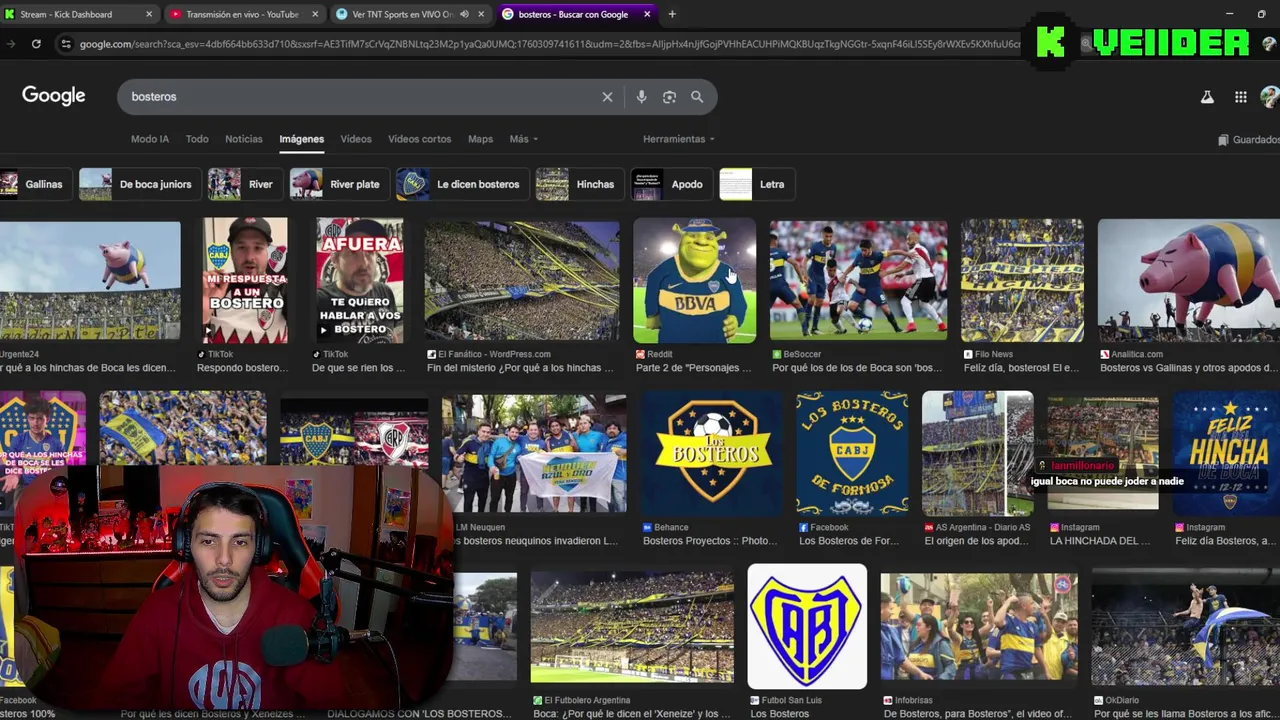
Task: Select the Todo results tab
Action: click(x=197, y=139)
